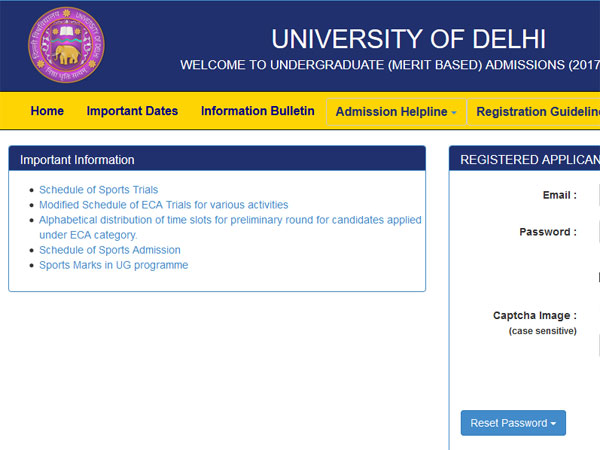Screen dimensions: 600x450
Task: Click the UNIVERSITY OF DELHI title text
Action: 408,39
